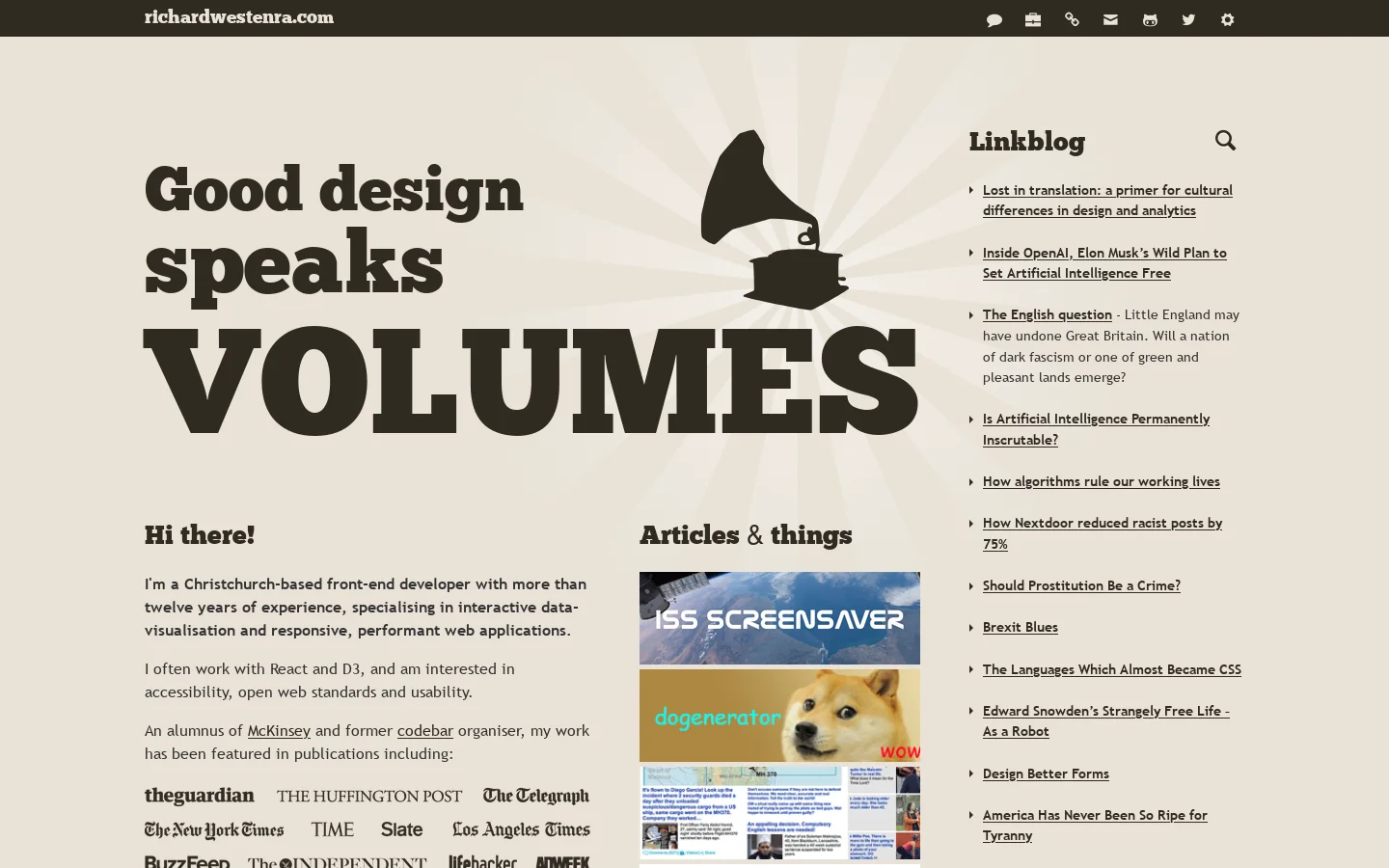Click the GitHub cat icon
Viewport: 1389px width, 868px height.
(1150, 19)
